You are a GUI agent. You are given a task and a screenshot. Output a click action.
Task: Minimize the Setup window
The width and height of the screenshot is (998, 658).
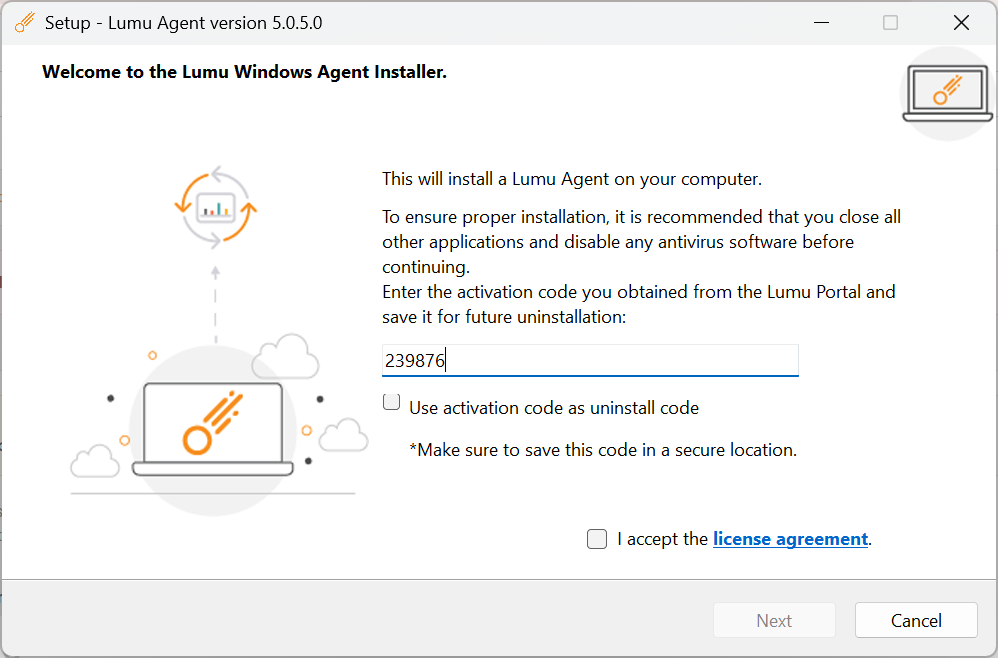[822, 23]
